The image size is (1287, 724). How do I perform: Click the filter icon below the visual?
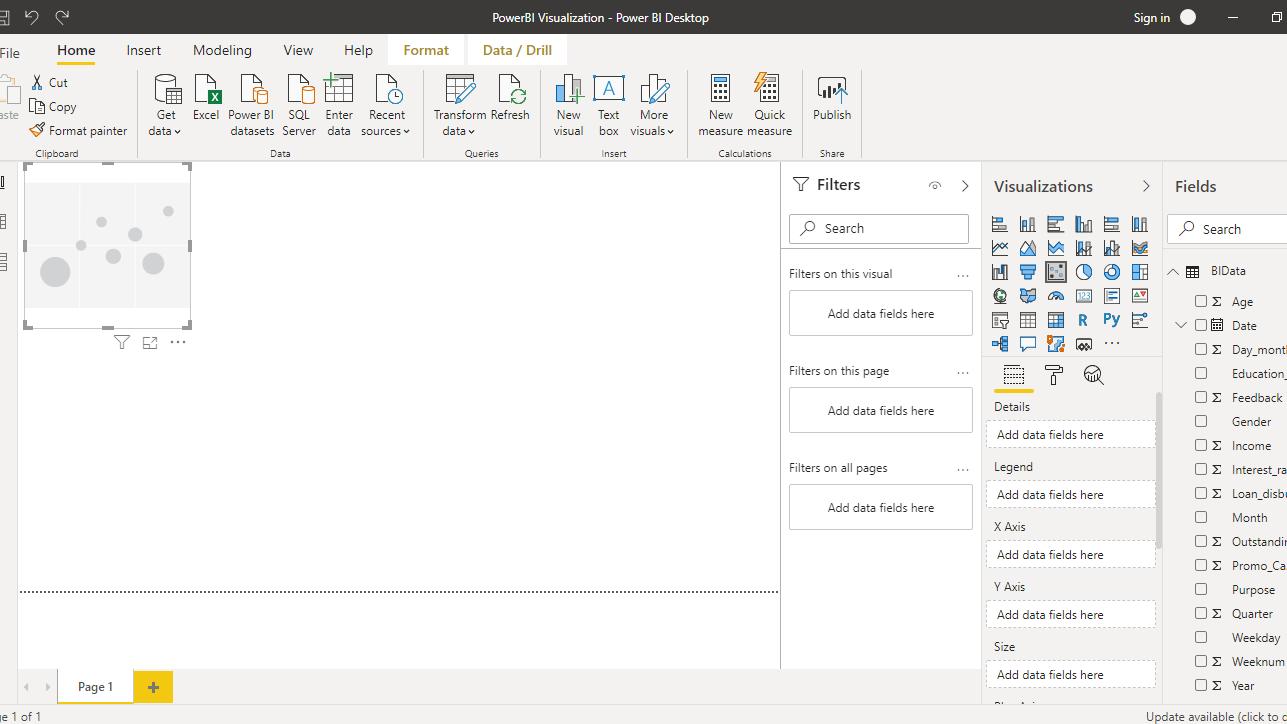122,343
